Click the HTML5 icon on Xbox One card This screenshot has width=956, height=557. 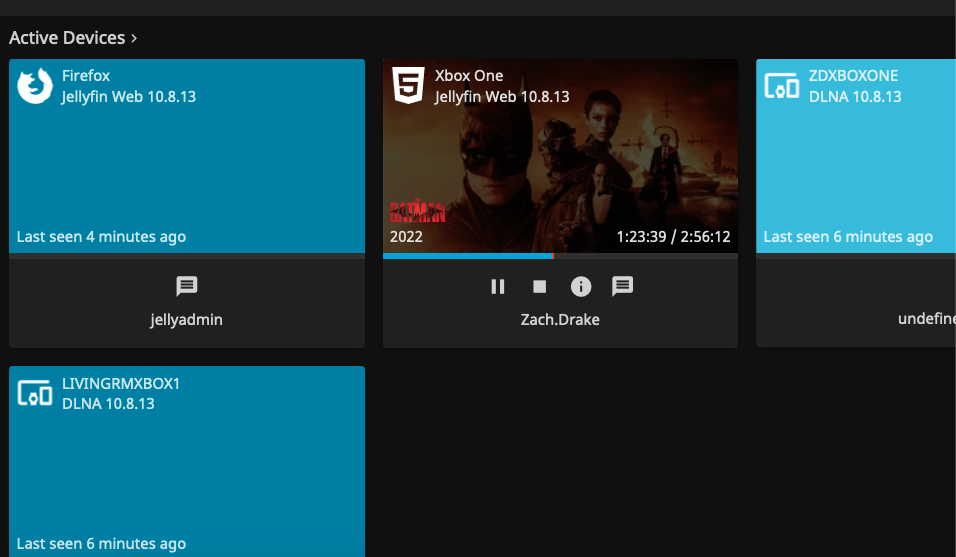(x=408, y=86)
